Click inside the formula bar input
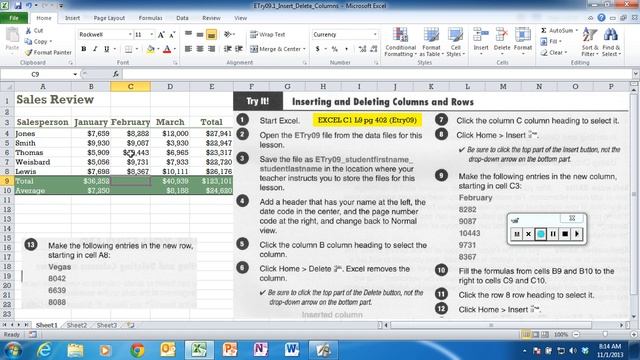 (378, 74)
